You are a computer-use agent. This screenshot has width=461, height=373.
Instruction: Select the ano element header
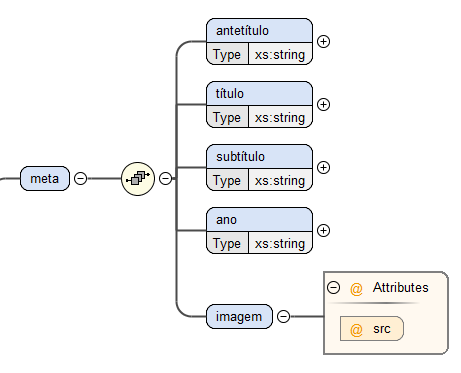tap(260, 220)
